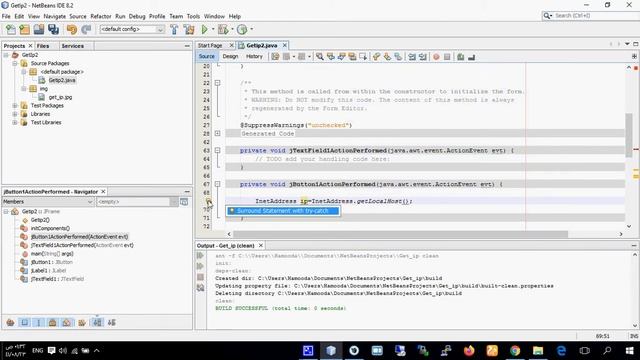Select initComponents() in the Navigator
The image size is (640, 360).
(x=50, y=228)
